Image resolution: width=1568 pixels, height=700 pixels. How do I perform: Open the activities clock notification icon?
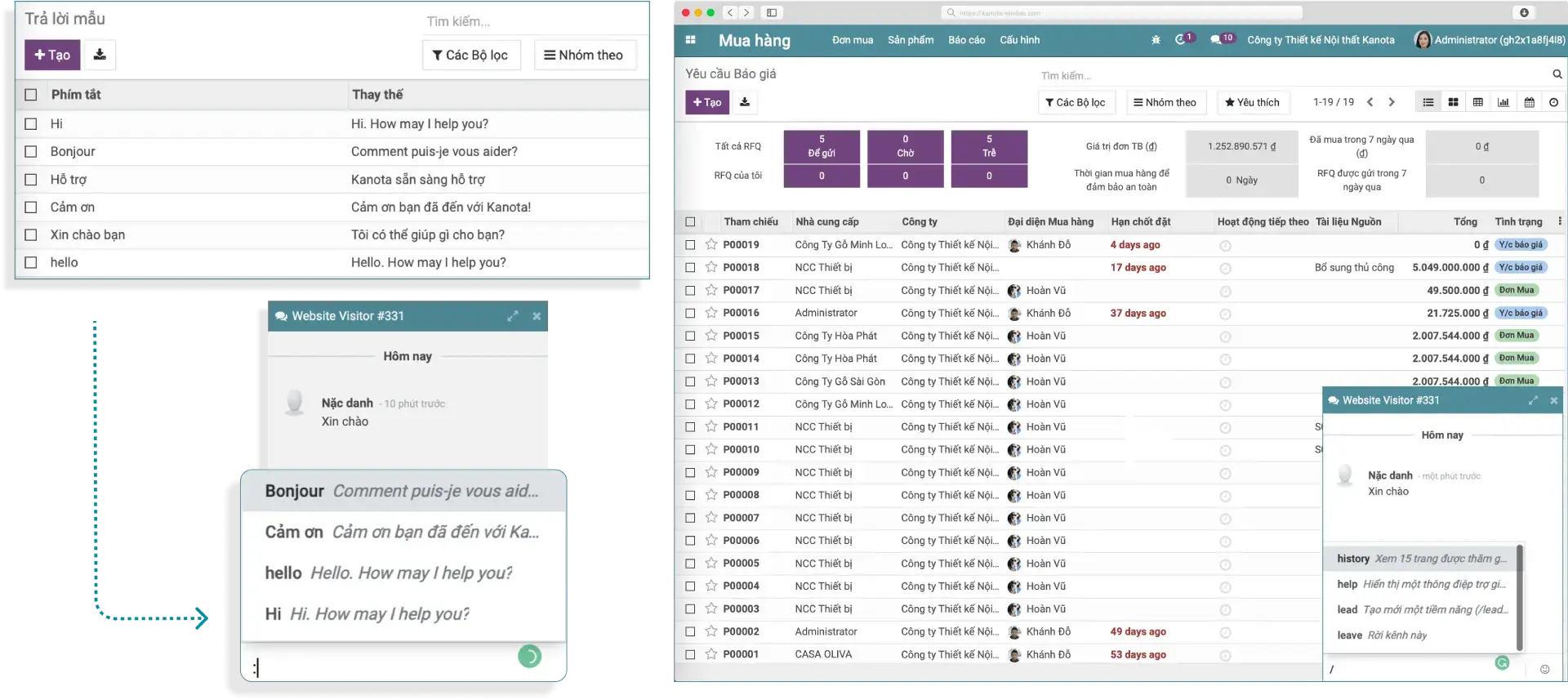pos(1182,39)
